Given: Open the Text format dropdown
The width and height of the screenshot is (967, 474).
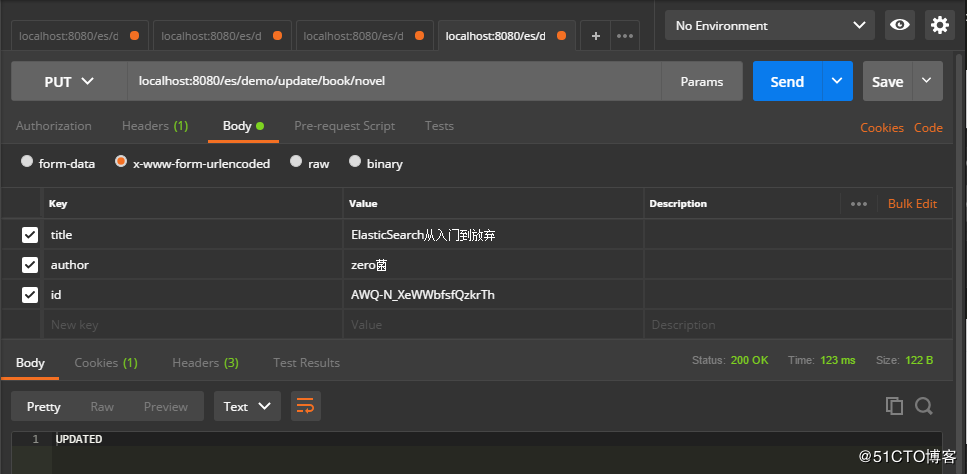Looking at the screenshot, I should (x=247, y=406).
